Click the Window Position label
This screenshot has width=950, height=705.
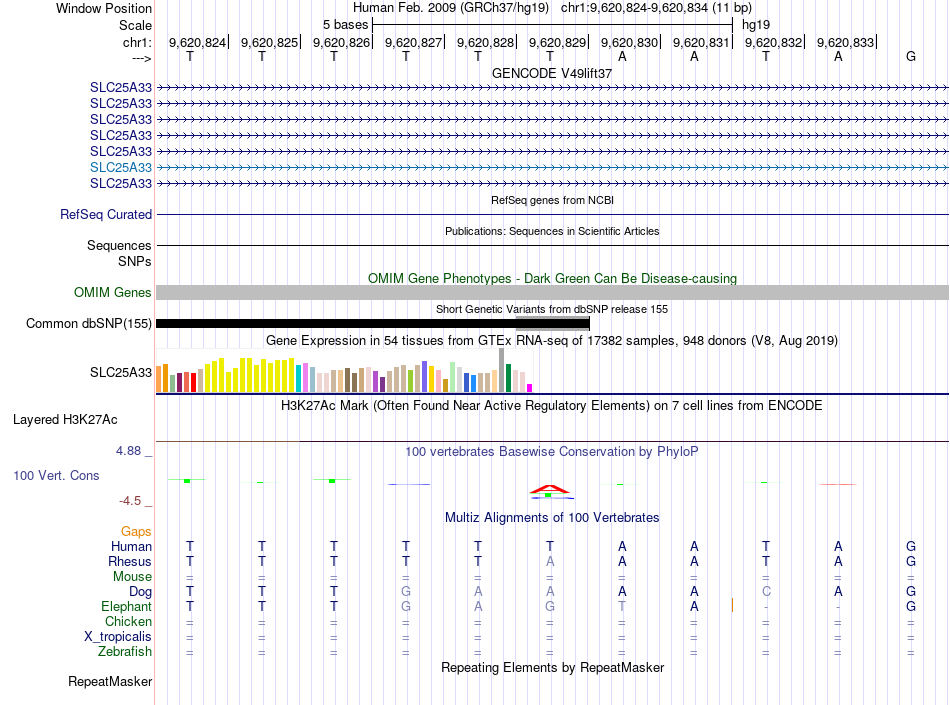coord(104,8)
